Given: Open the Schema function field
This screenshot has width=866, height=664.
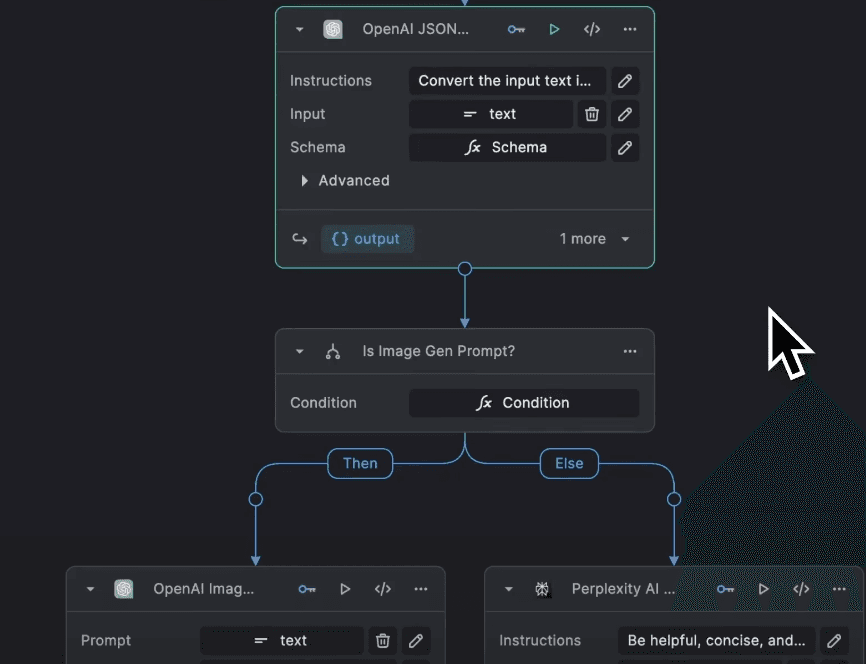Looking at the screenshot, I should 507,147.
